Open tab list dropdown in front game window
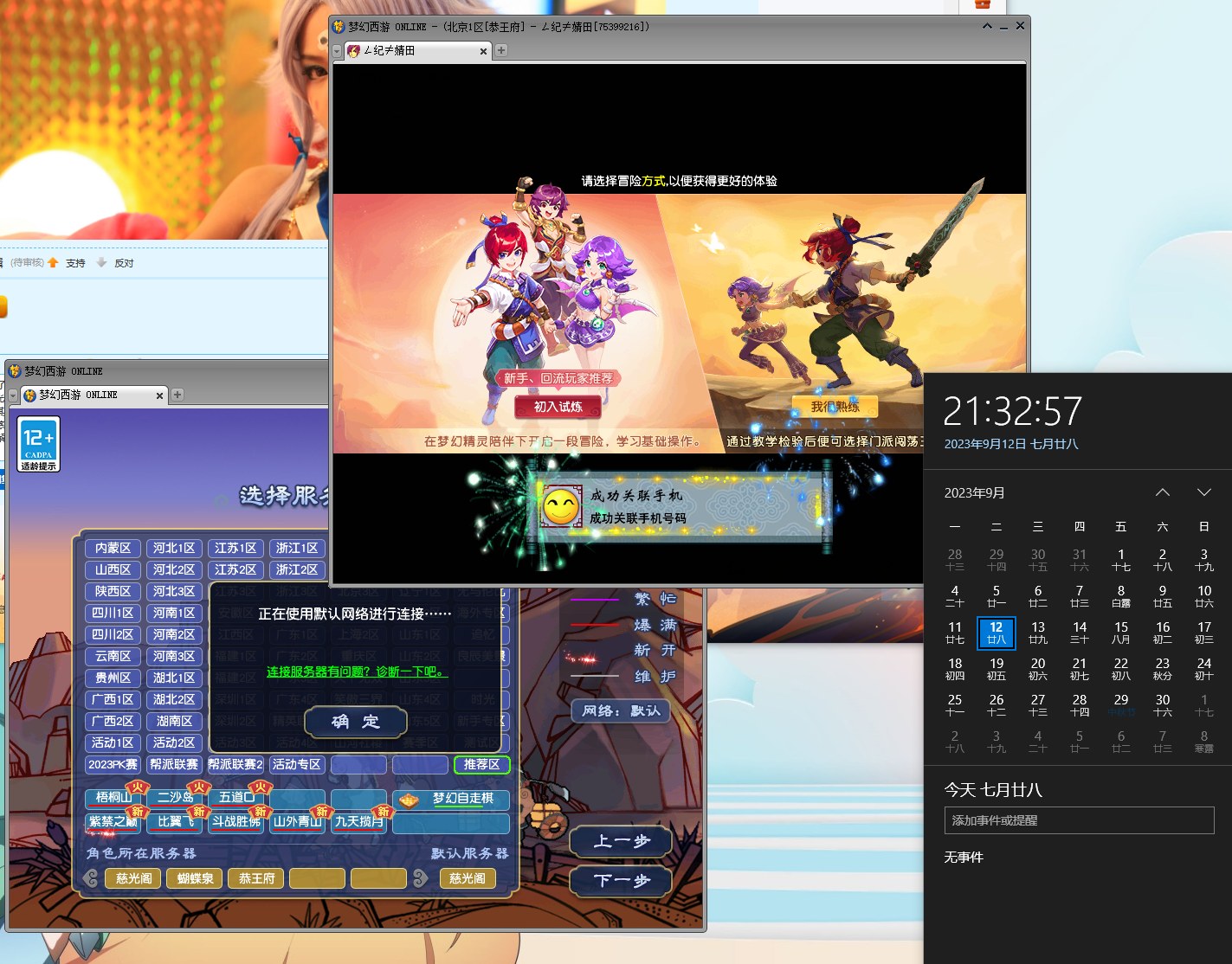The width and height of the screenshot is (1232, 964). 338,51
